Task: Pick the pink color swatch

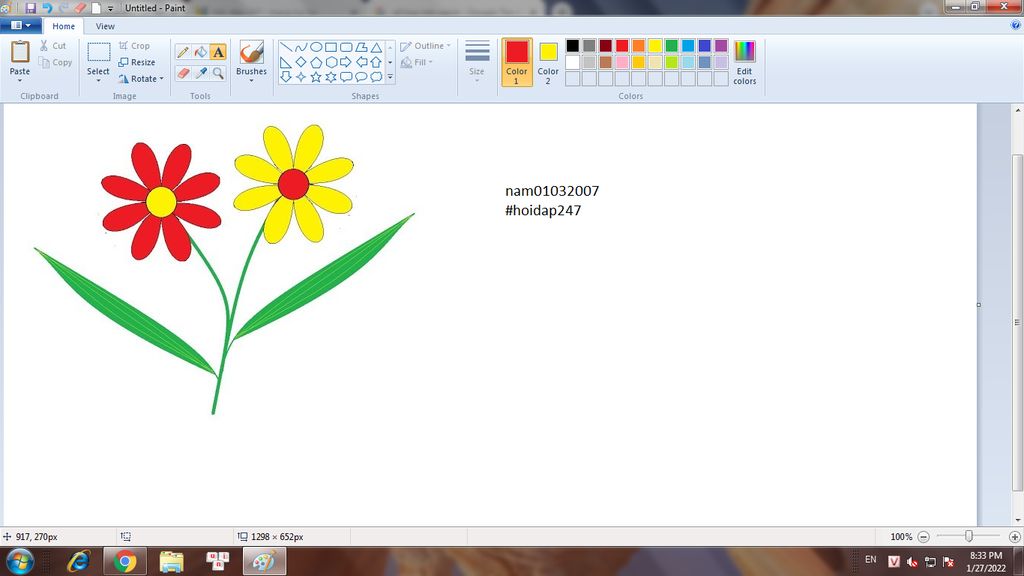Action: [622, 62]
